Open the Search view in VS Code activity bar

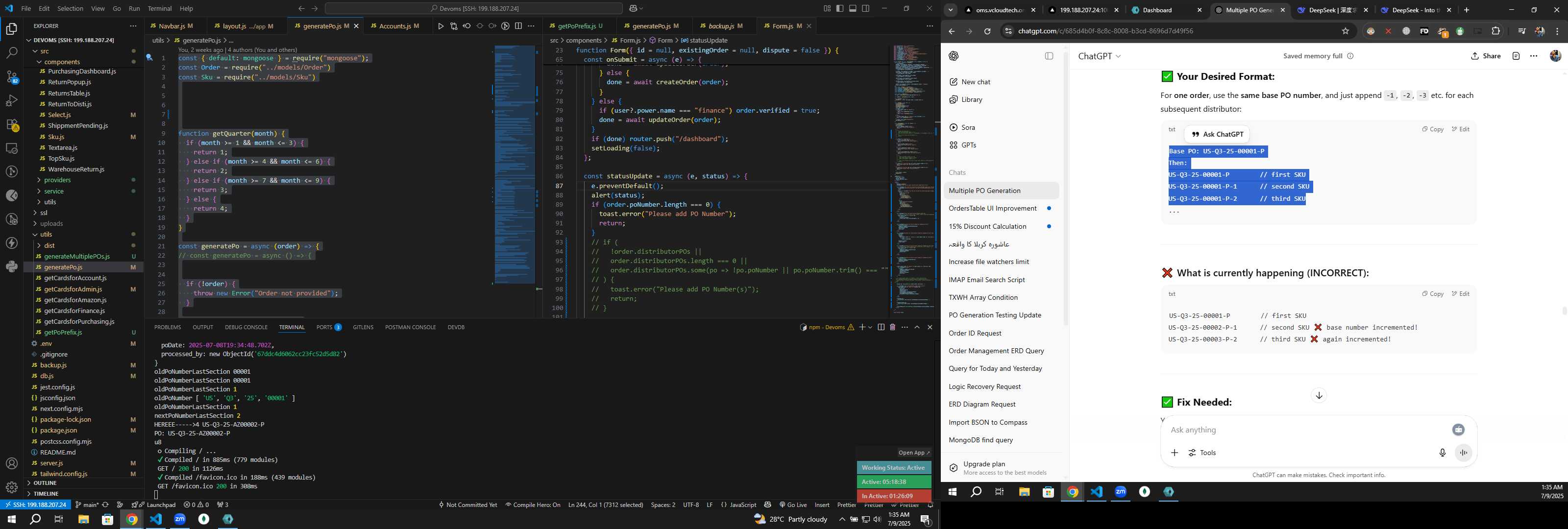pyautogui.click(x=12, y=53)
